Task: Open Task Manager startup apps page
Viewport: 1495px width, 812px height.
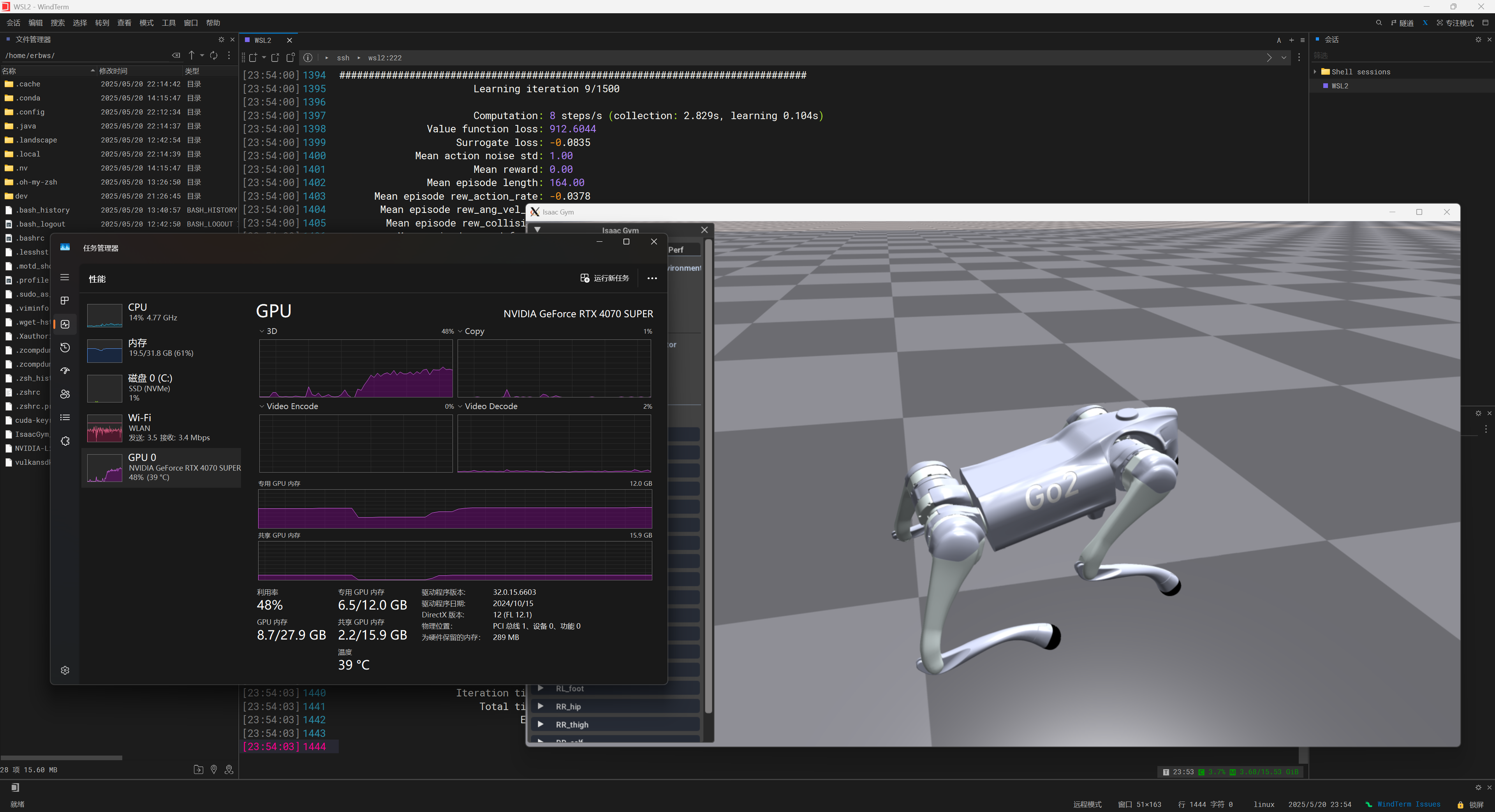Action: point(65,371)
